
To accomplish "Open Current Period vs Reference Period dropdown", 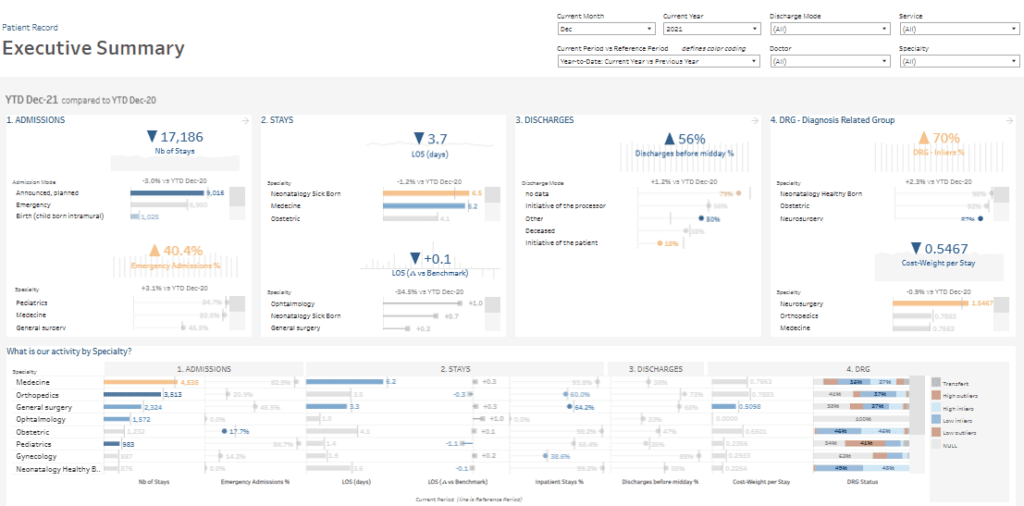I will coord(658,61).
